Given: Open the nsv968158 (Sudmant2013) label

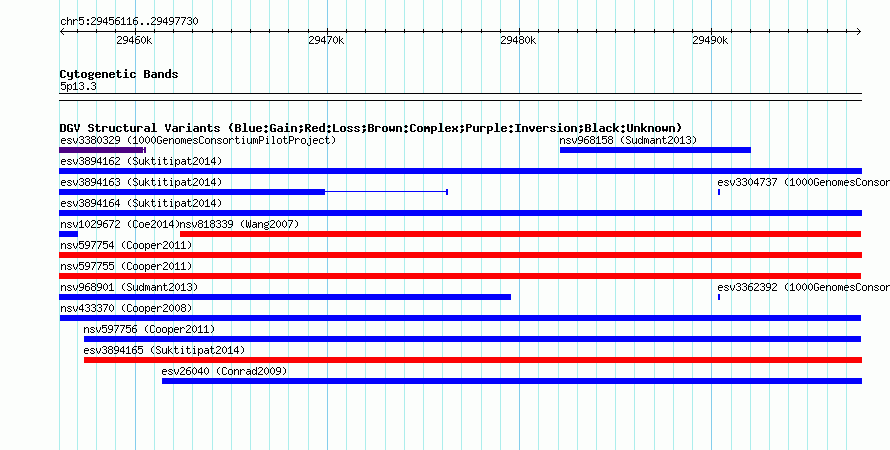Looking at the screenshot, I should pyautogui.click(x=628, y=140).
